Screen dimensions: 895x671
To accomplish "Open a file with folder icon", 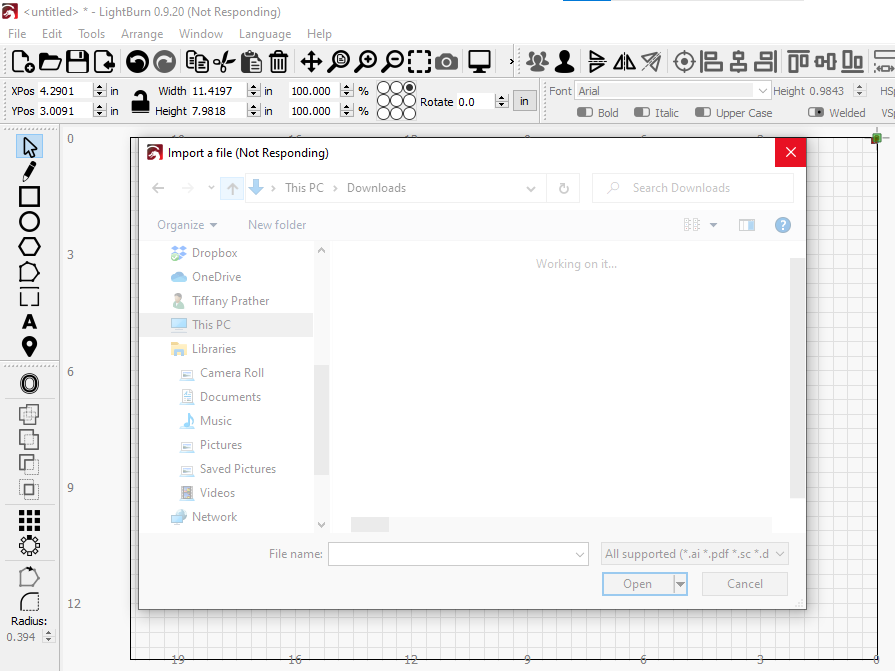I will tap(50, 61).
